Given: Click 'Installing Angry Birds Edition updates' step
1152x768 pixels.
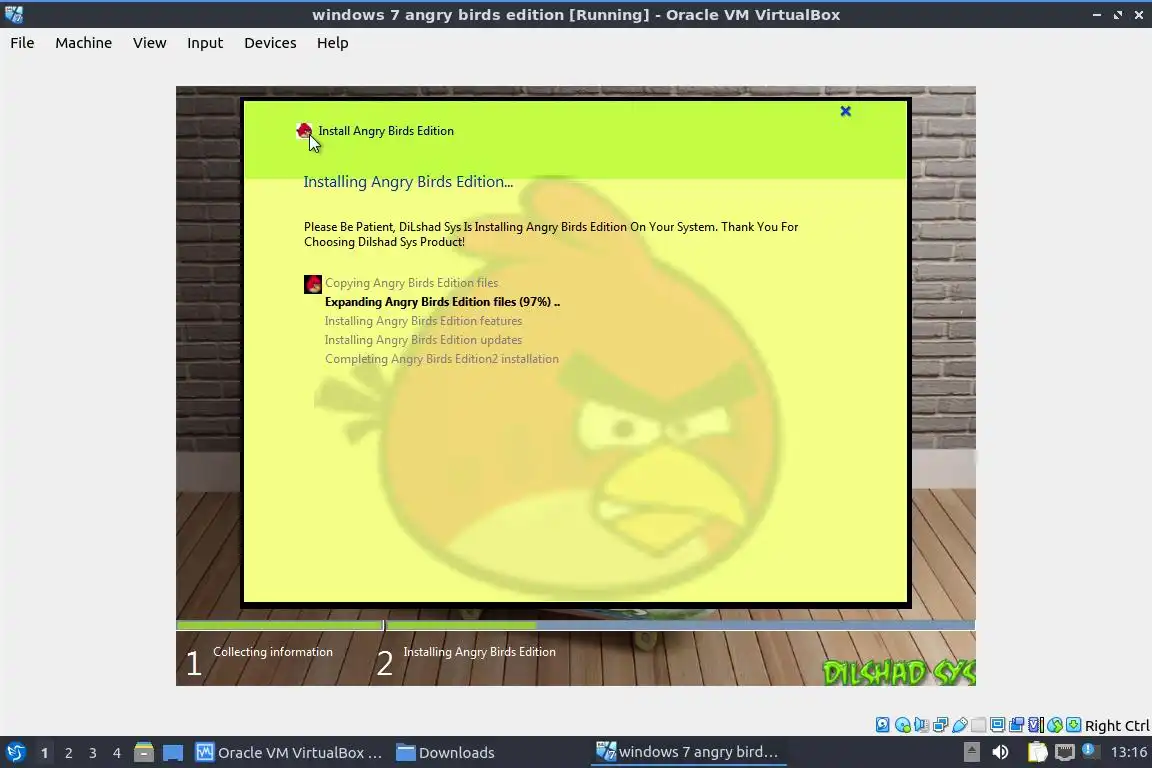Looking at the screenshot, I should pos(424,340).
